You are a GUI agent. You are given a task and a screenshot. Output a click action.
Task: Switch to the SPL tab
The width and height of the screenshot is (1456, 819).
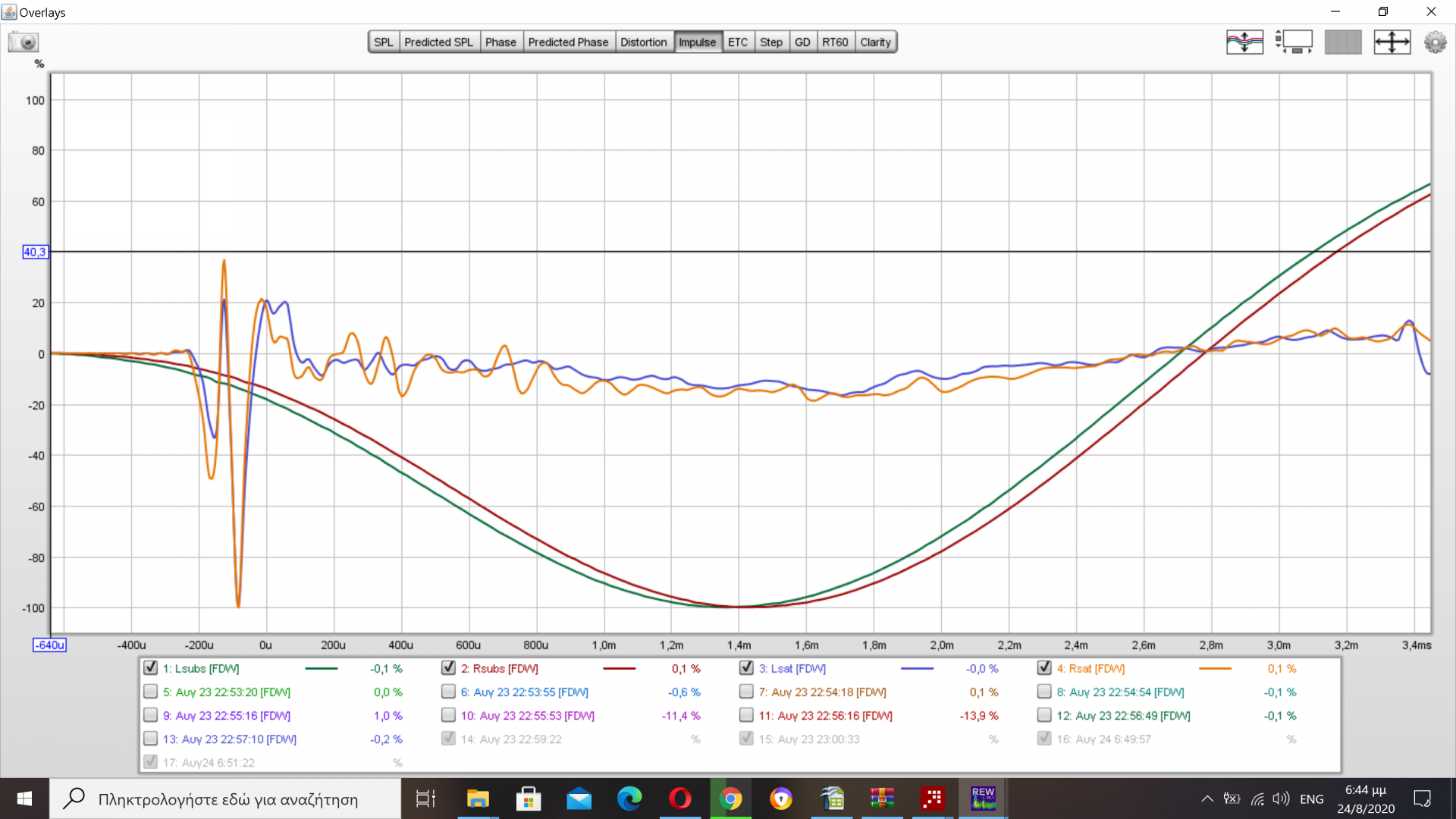[384, 42]
